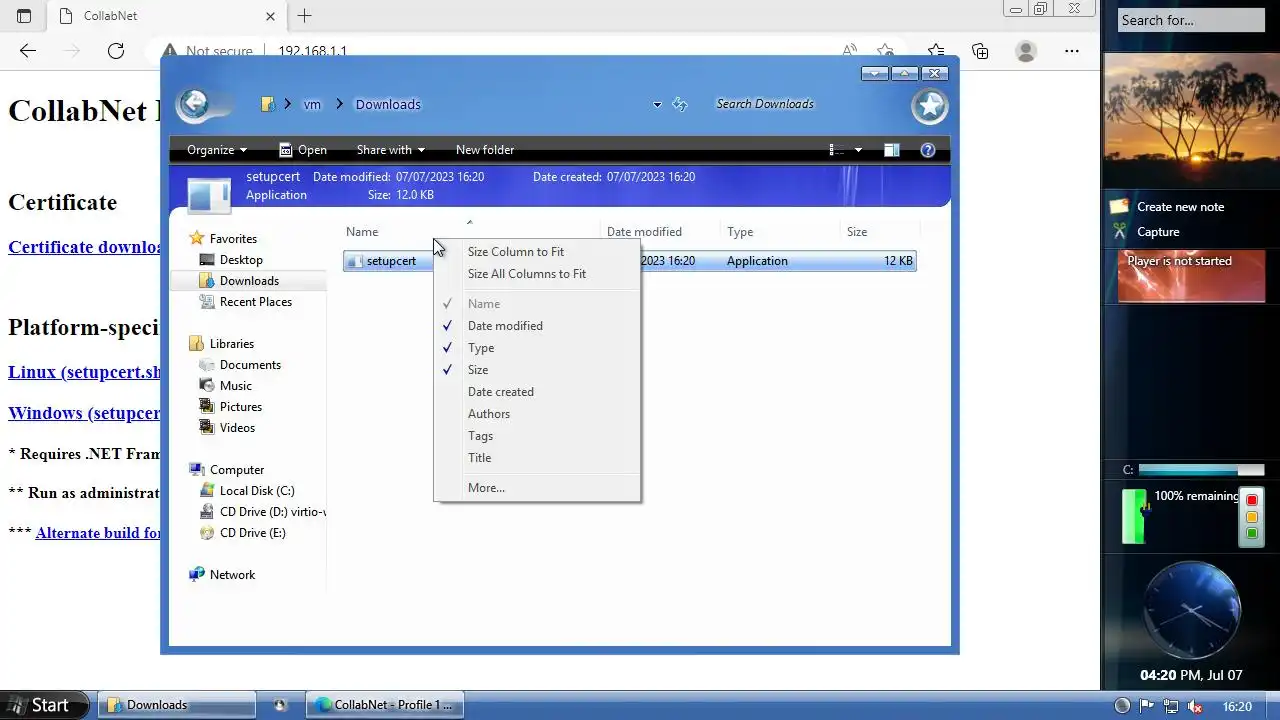Click the round star button in Explorer

[930, 105]
